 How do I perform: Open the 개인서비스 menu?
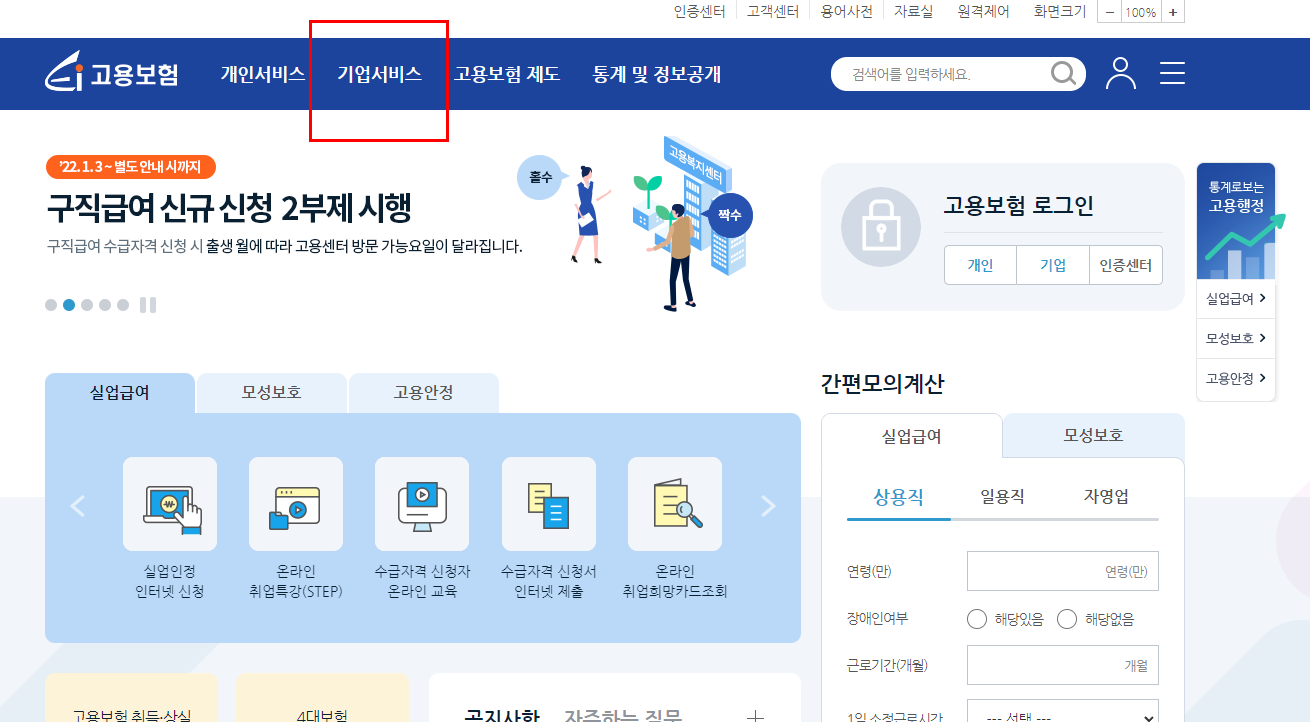pos(263,74)
